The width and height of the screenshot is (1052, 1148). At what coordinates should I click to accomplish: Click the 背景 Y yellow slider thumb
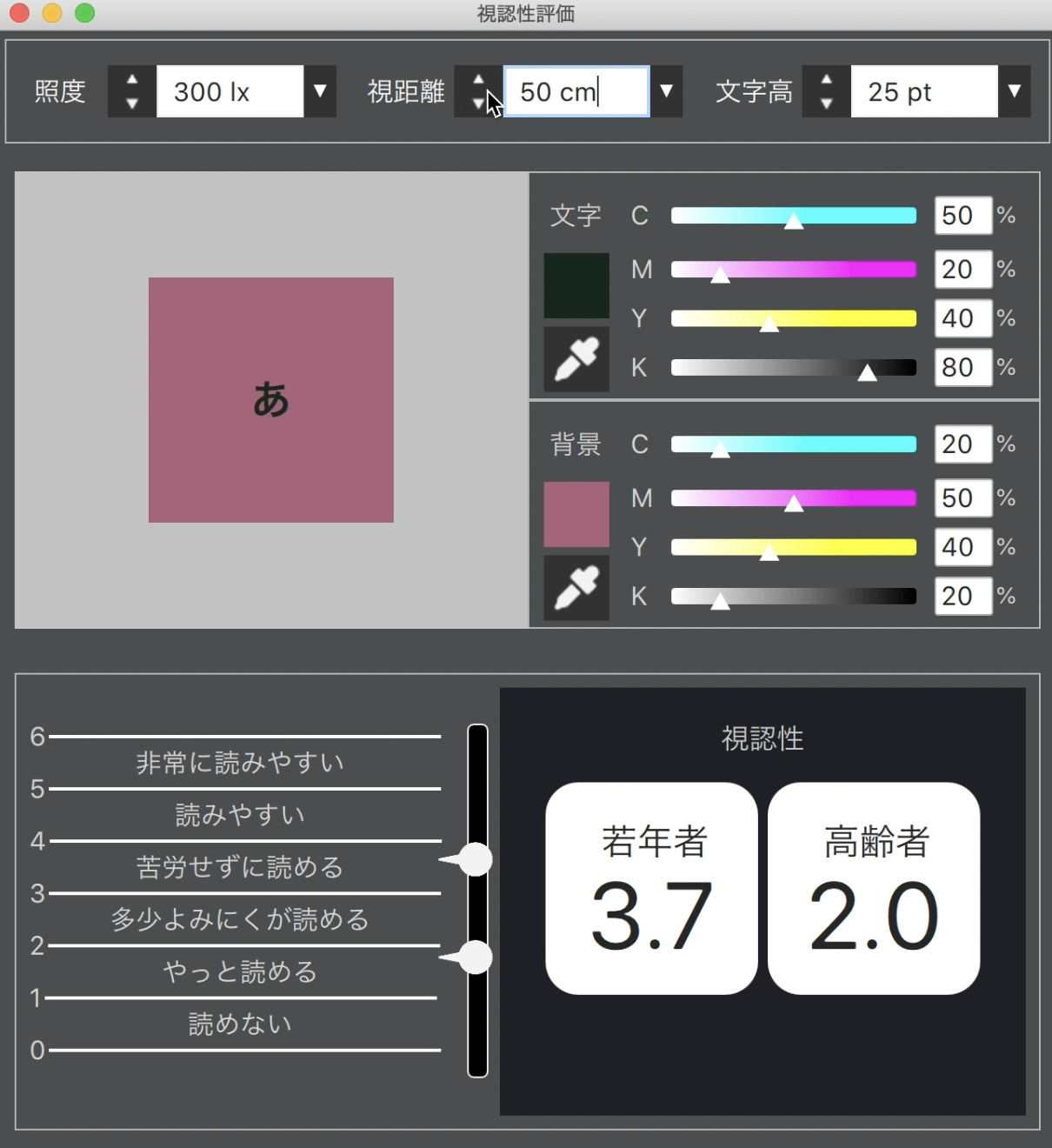pyautogui.click(x=769, y=554)
